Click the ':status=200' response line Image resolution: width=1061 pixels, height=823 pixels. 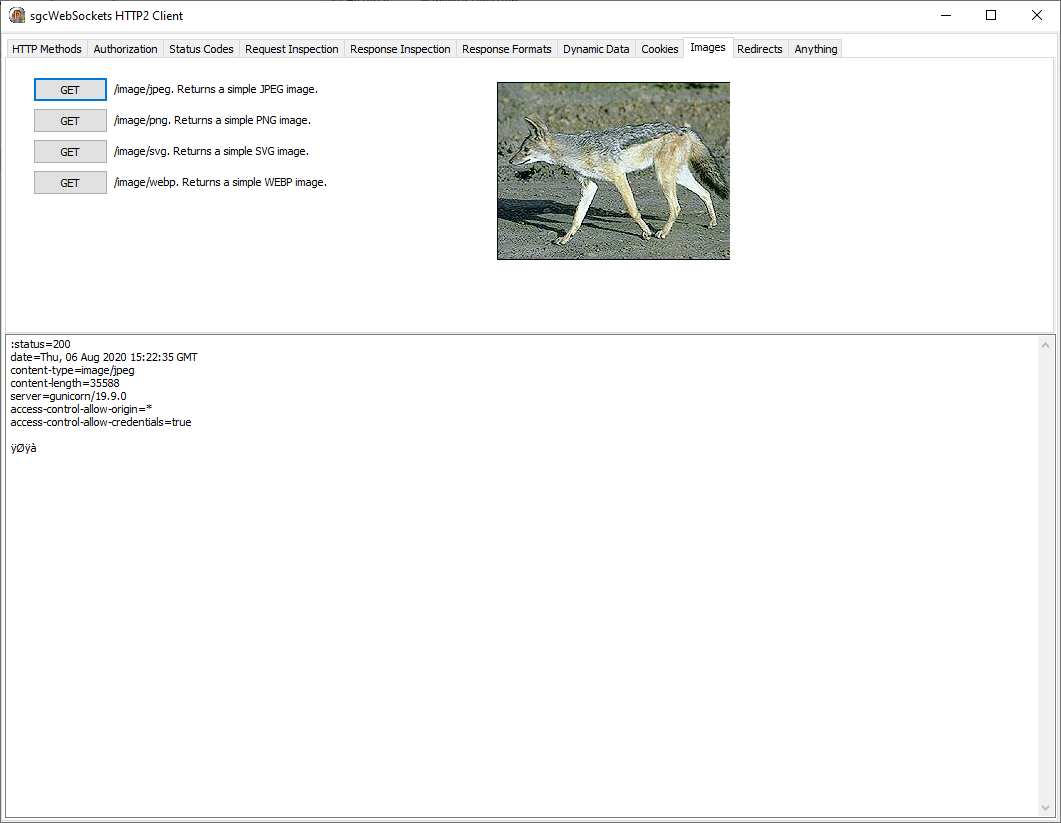41,344
